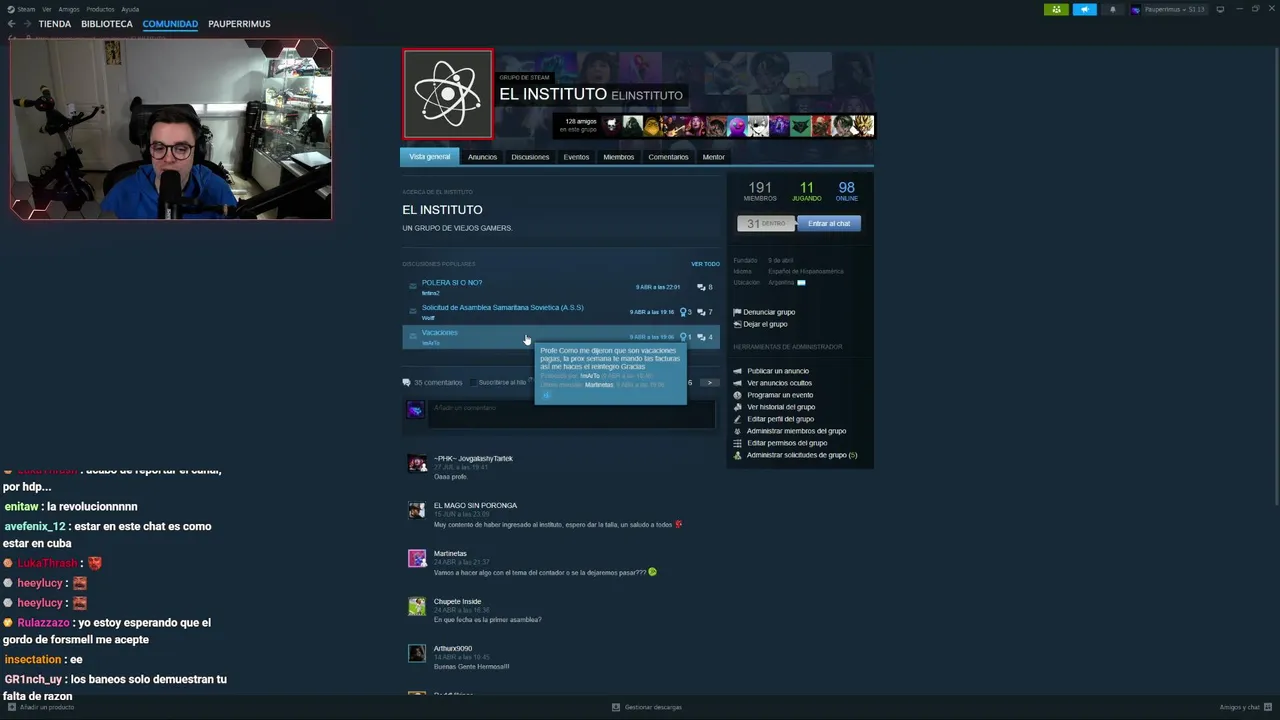Select the Miembros tab

[619, 157]
